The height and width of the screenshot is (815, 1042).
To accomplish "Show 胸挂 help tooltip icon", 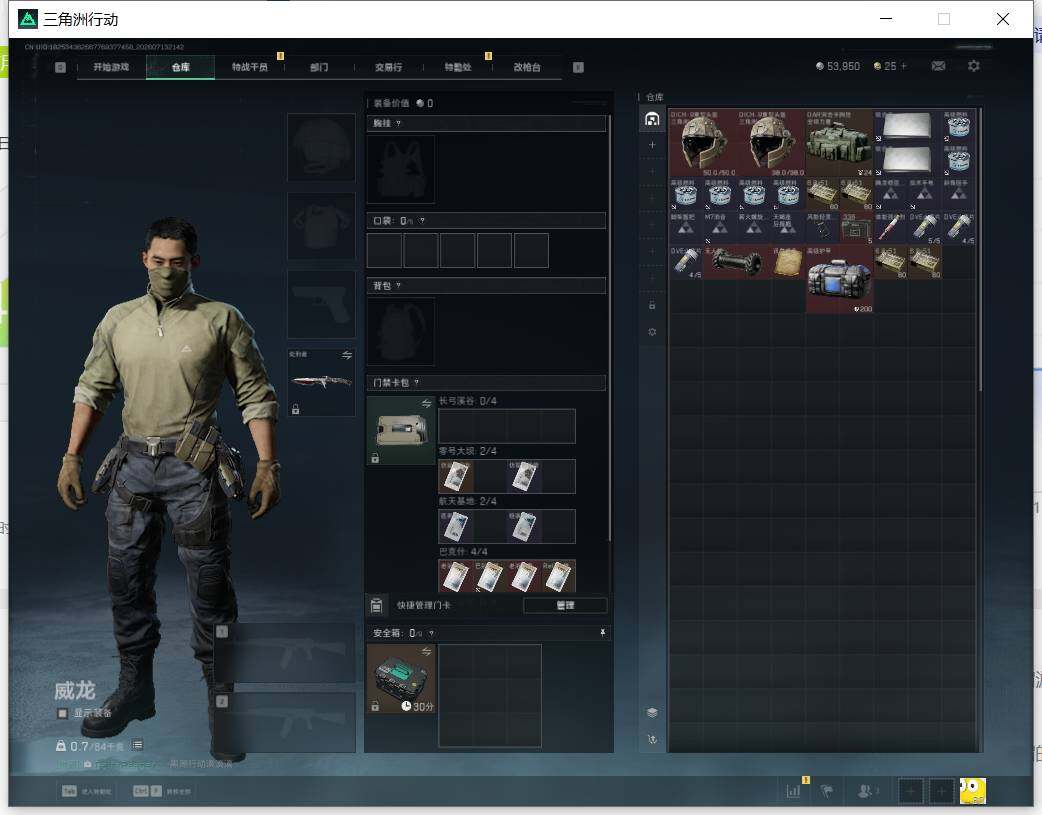I will (x=399, y=124).
